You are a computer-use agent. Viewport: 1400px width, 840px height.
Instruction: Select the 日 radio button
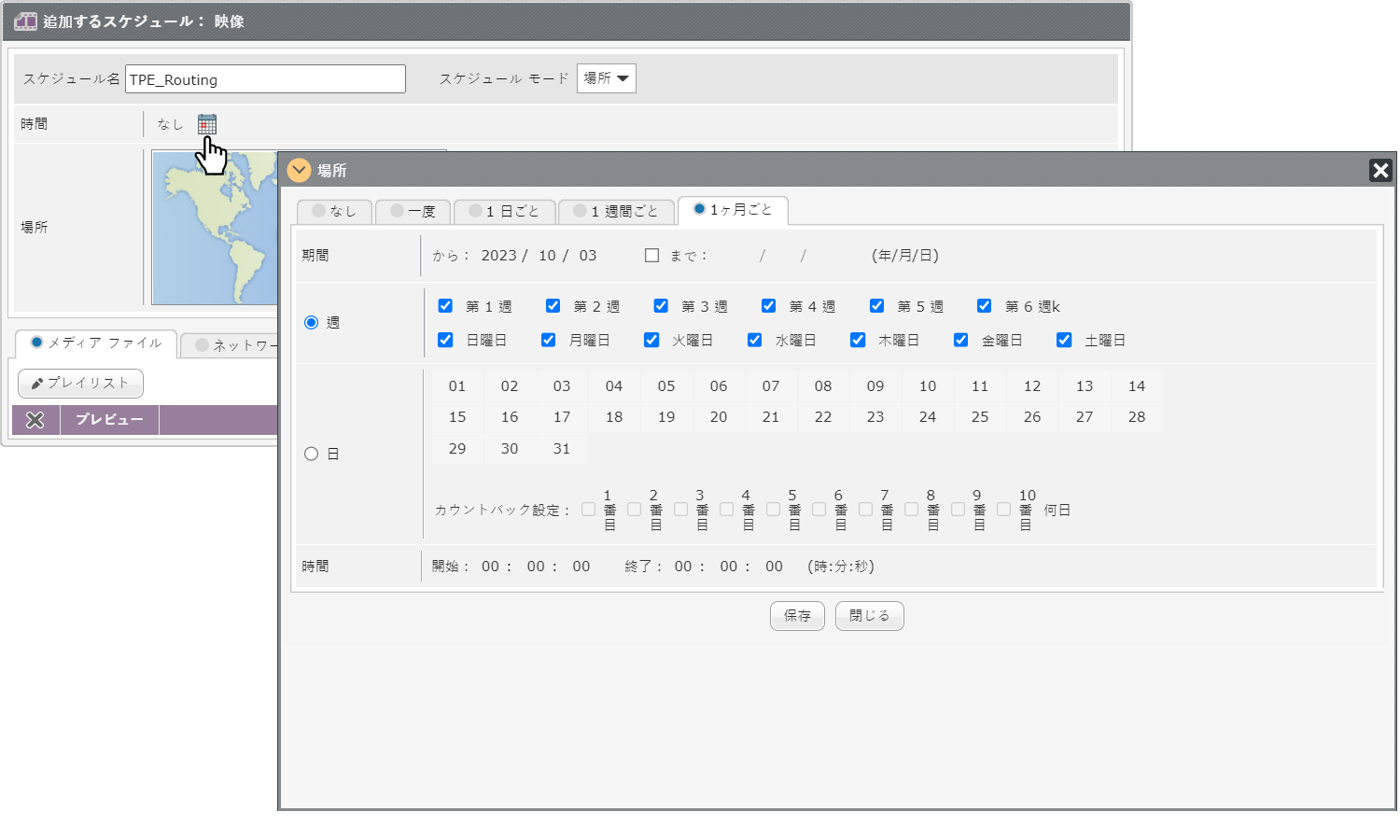click(x=312, y=454)
